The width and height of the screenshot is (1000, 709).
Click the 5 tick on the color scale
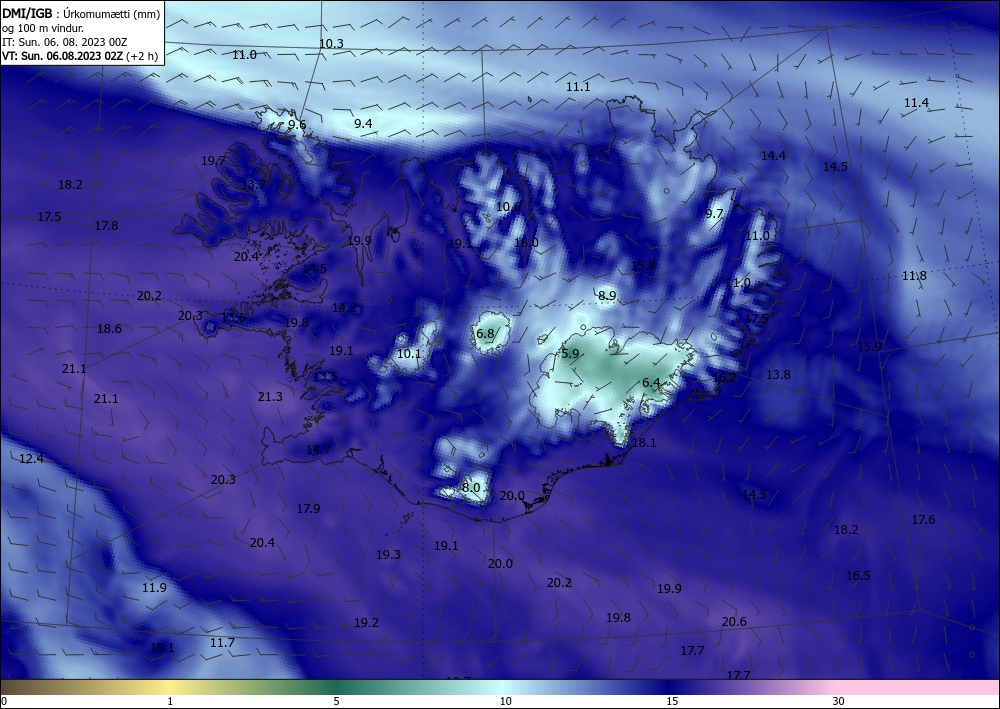click(x=336, y=701)
